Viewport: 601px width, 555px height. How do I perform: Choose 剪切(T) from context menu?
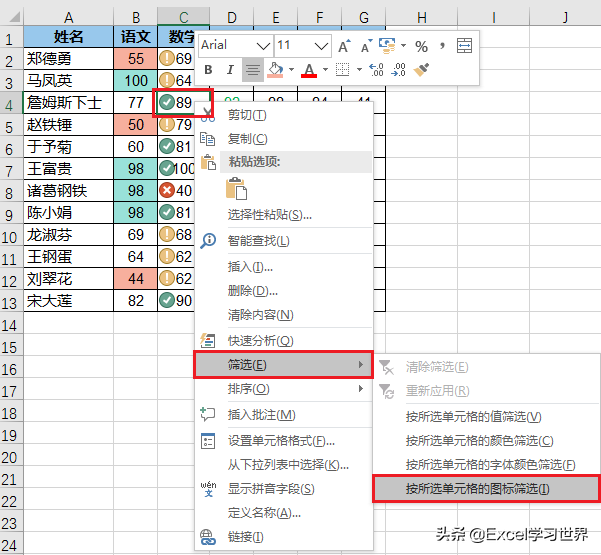pos(284,115)
